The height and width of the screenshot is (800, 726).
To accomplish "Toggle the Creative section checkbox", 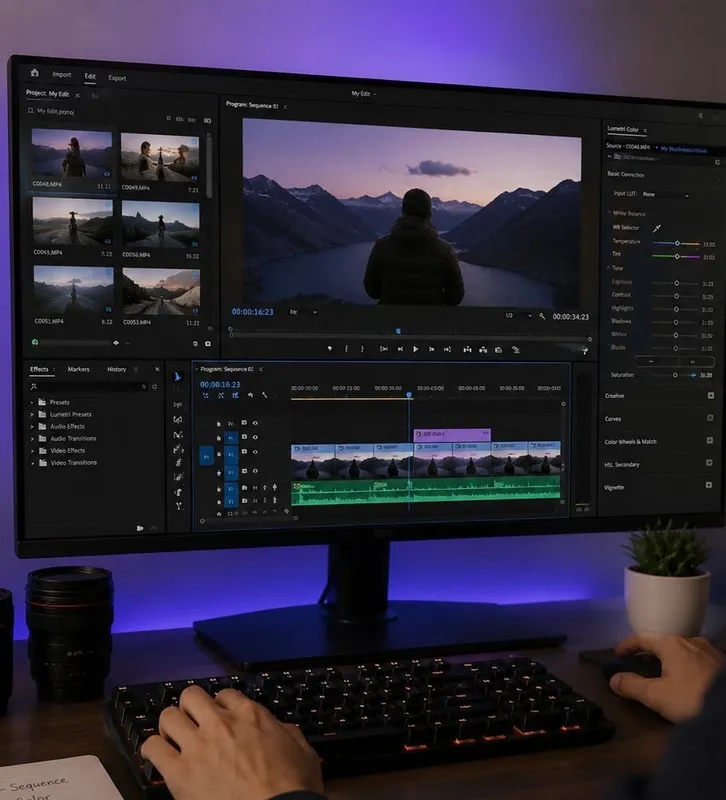I will pos(711,395).
